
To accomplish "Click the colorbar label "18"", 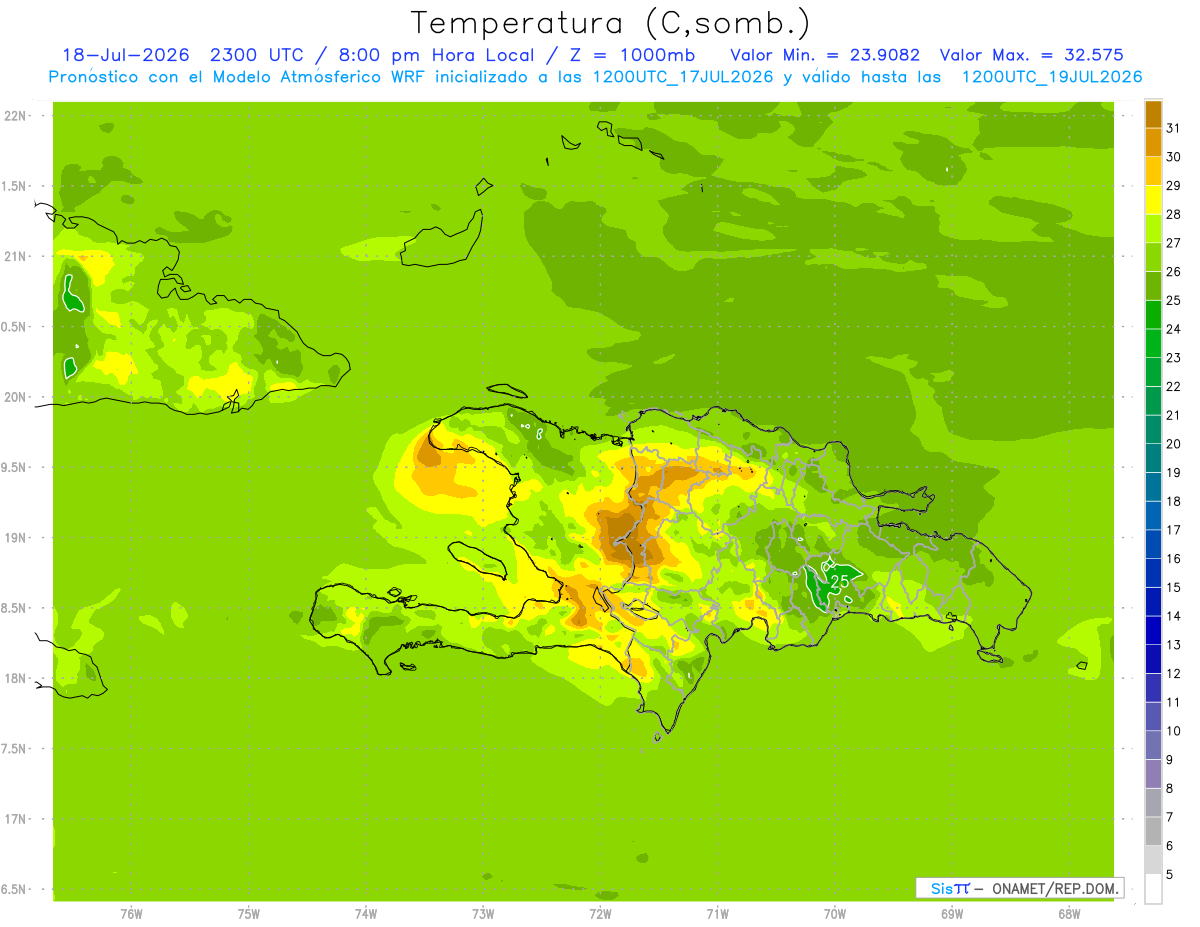I will click(1174, 502).
